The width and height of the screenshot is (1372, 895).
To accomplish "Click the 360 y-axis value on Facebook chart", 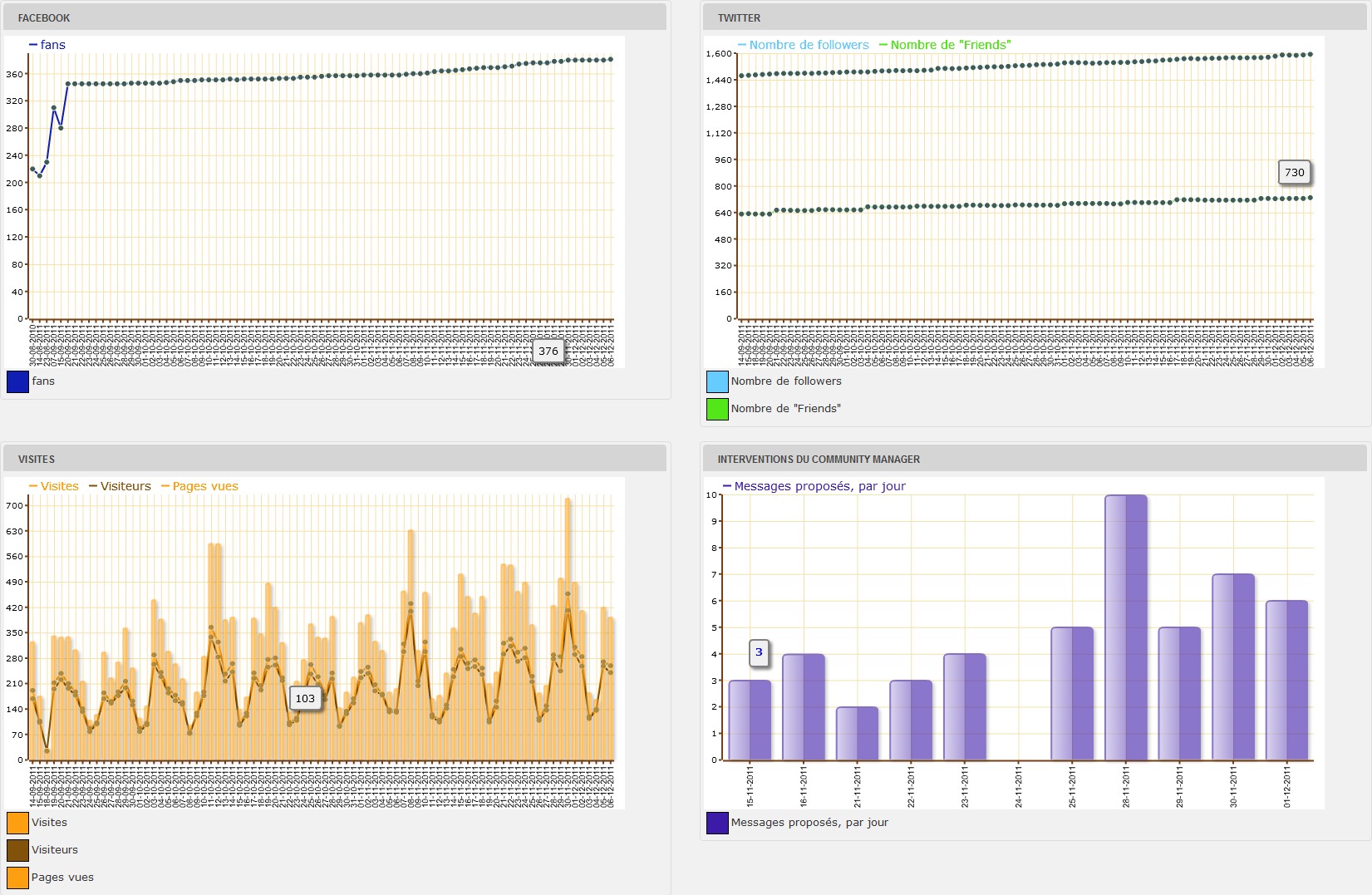I will click(15, 74).
